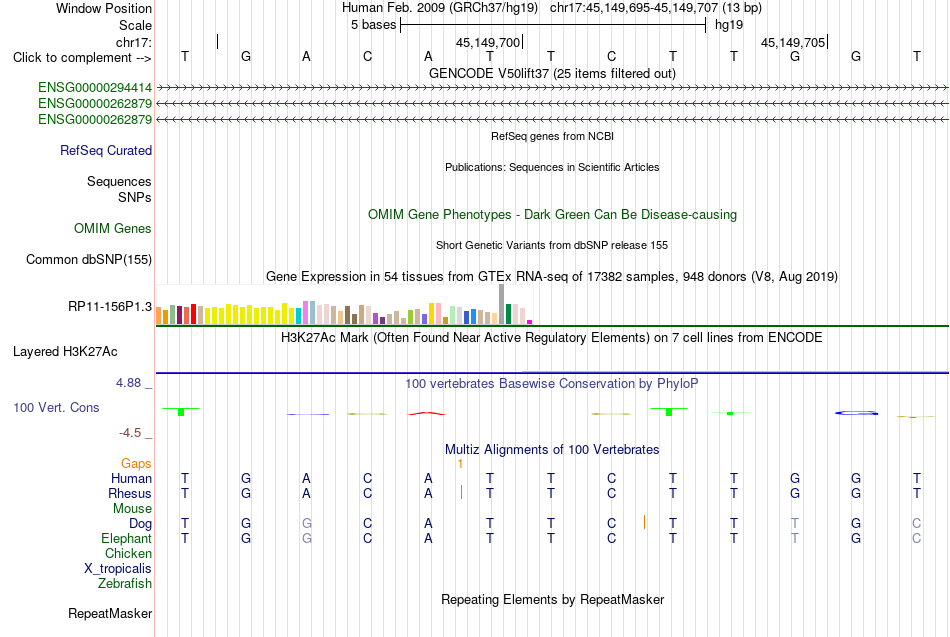Image resolution: width=950 pixels, height=637 pixels.
Task: Click the Layered H3K27Ac track label
Action: [x=65, y=352]
